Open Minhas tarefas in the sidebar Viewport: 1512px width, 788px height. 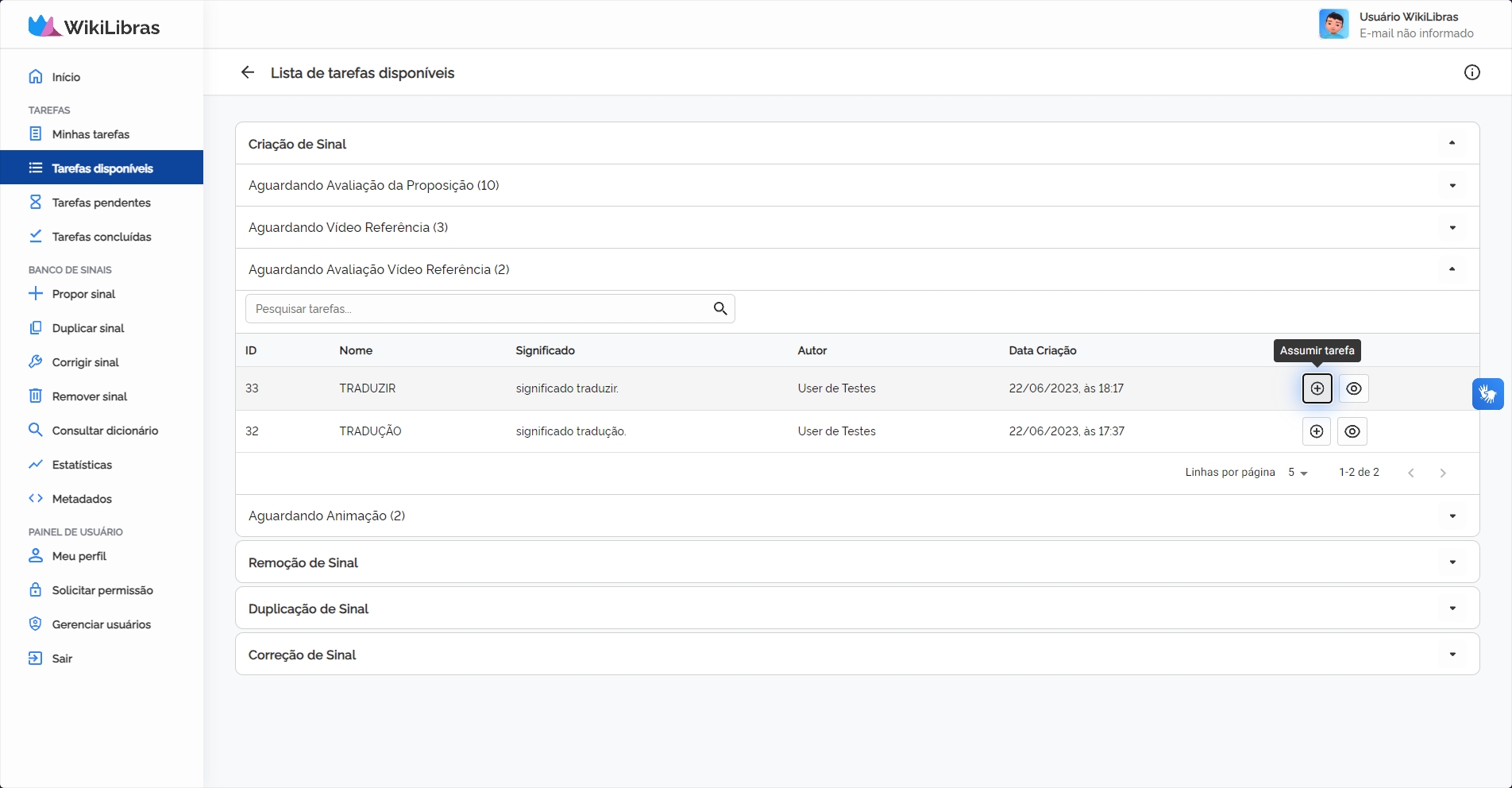click(x=91, y=134)
